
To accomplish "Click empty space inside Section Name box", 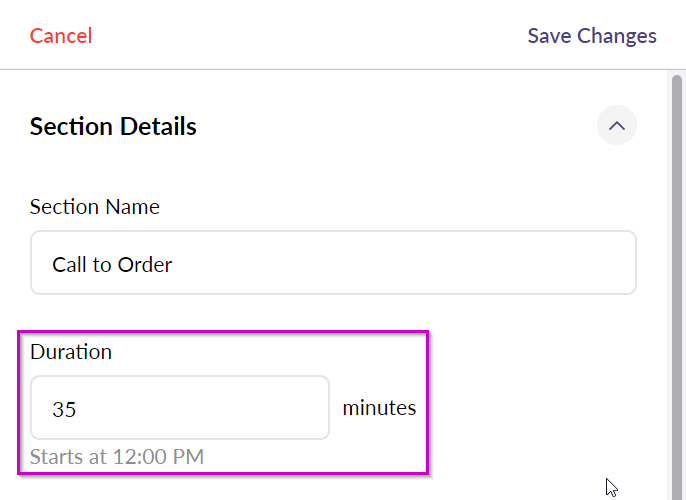I will pyautogui.click(x=402, y=264).
